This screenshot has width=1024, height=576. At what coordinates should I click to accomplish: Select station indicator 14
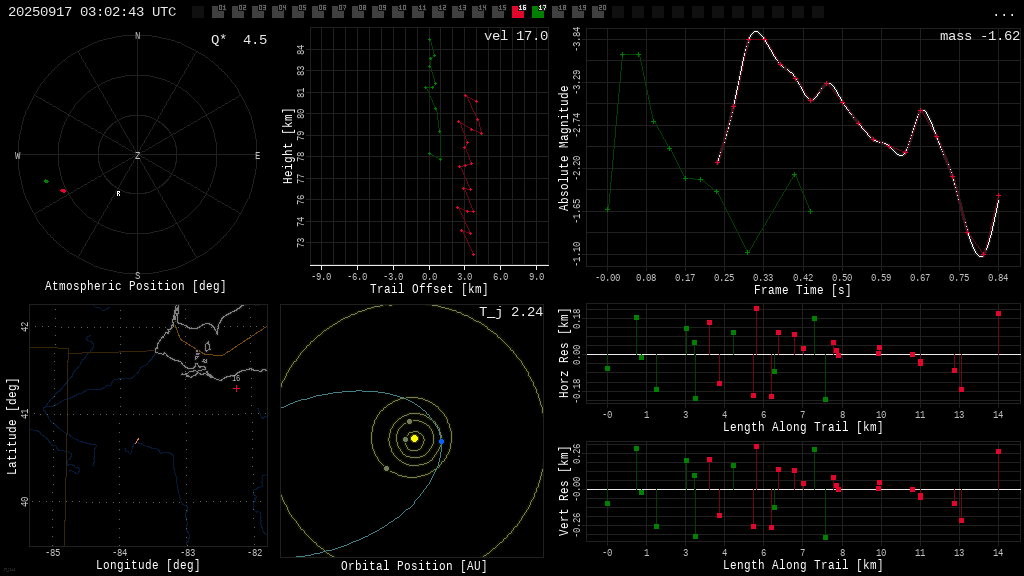[x=478, y=11]
